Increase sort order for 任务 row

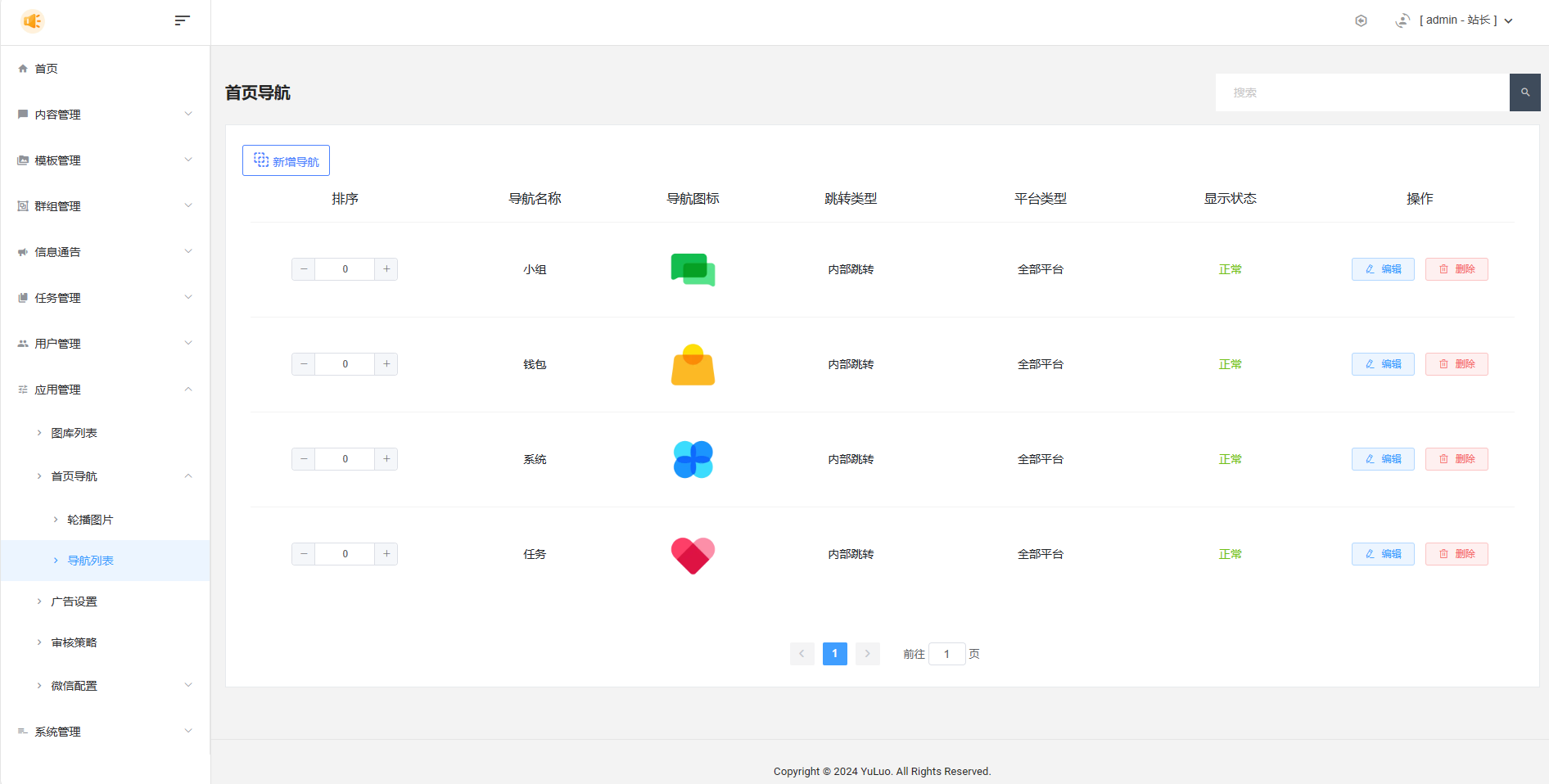386,554
